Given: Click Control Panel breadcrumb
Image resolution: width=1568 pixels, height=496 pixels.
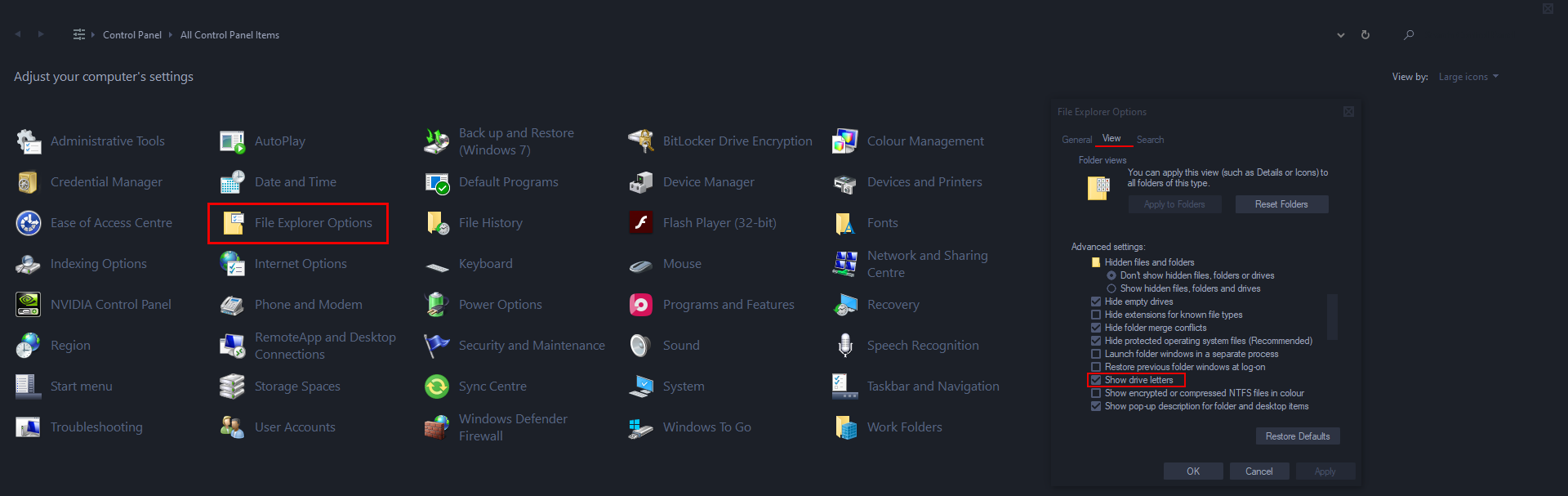Looking at the screenshot, I should click(132, 35).
